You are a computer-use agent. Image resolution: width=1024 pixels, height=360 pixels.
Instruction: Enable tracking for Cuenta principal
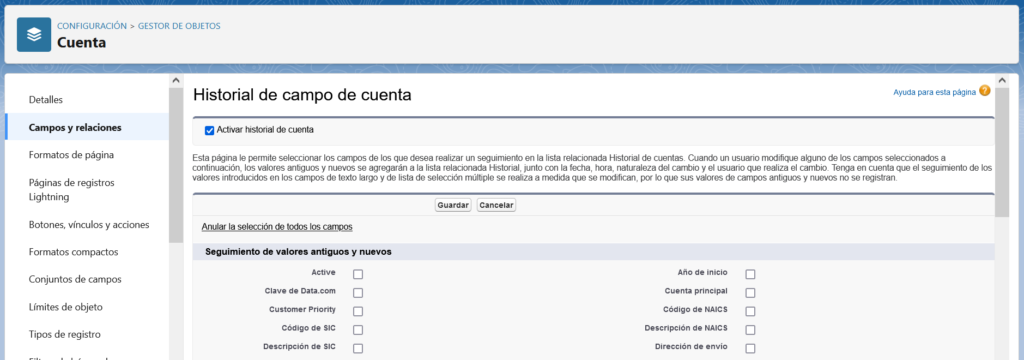[750, 293]
